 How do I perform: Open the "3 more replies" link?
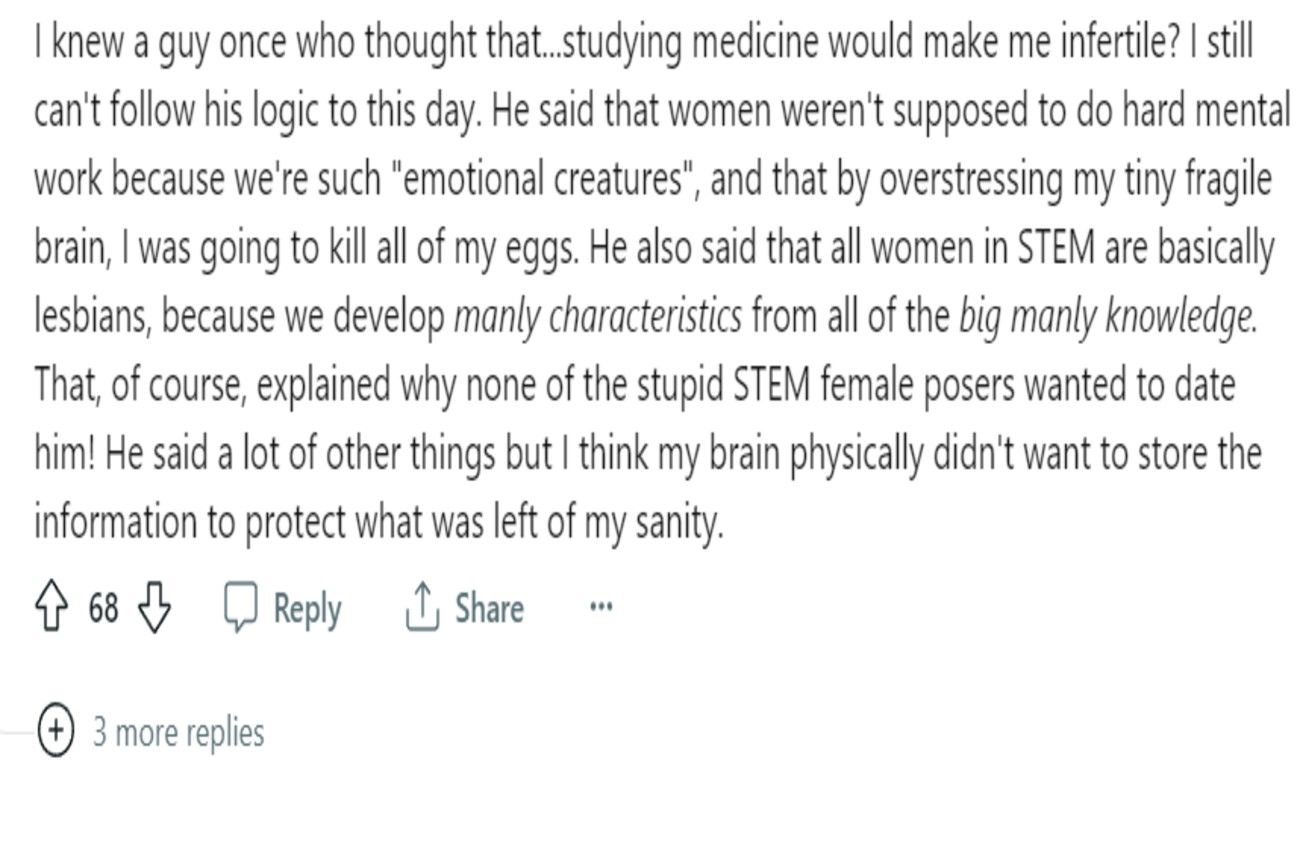pyautogui.click(x=179, y=733)
